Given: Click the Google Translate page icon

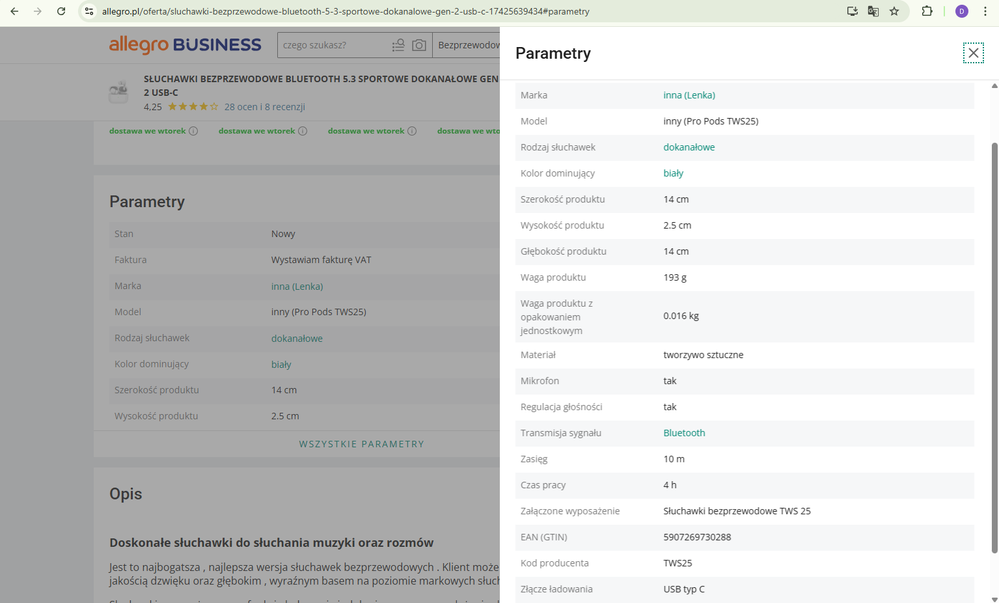Looking at the screenshot, I should [873, 11].
